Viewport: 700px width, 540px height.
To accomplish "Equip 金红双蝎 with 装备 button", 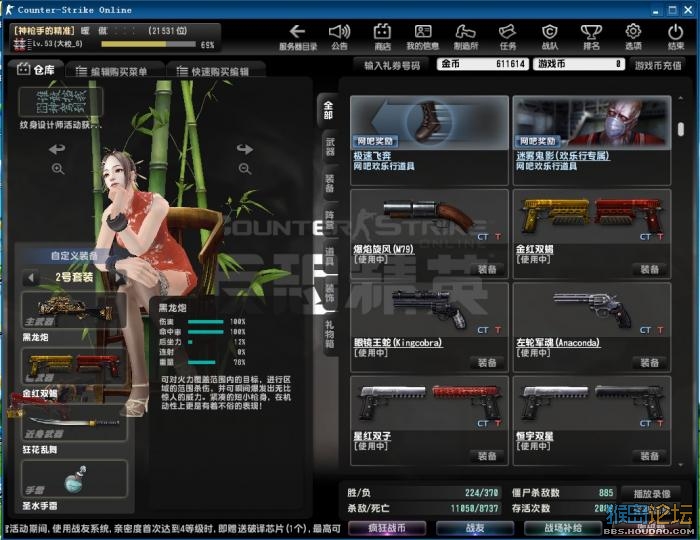I will point(649,269).
